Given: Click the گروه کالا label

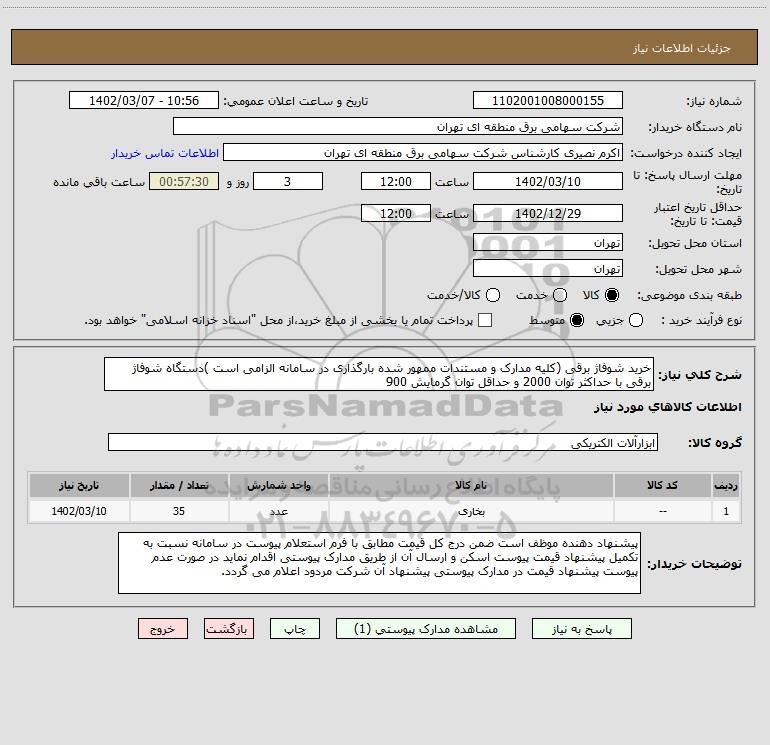Looking at the screenshot, I should pyautogui.click(x=715, y=443).
